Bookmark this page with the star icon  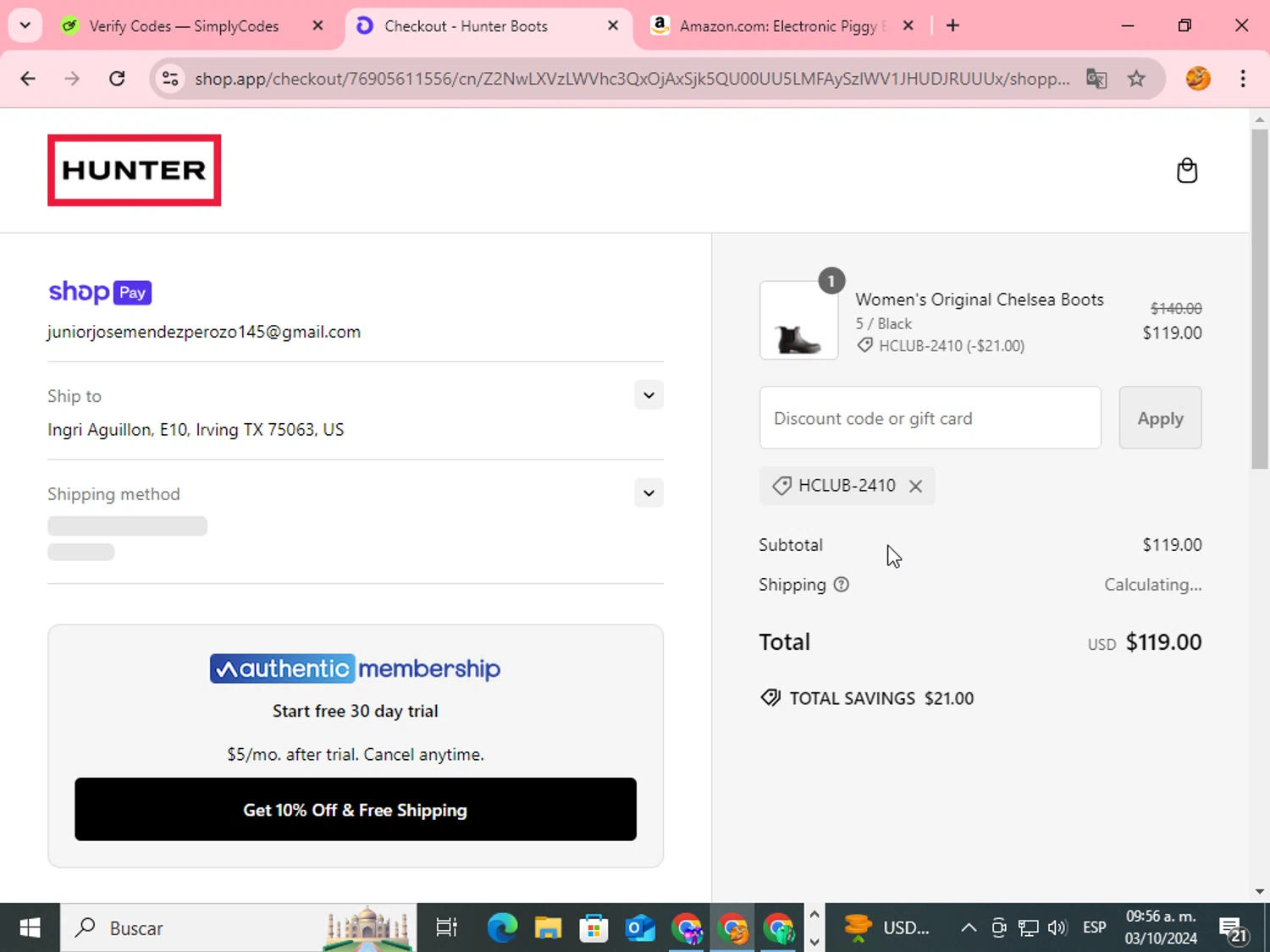click(1136, 79)
